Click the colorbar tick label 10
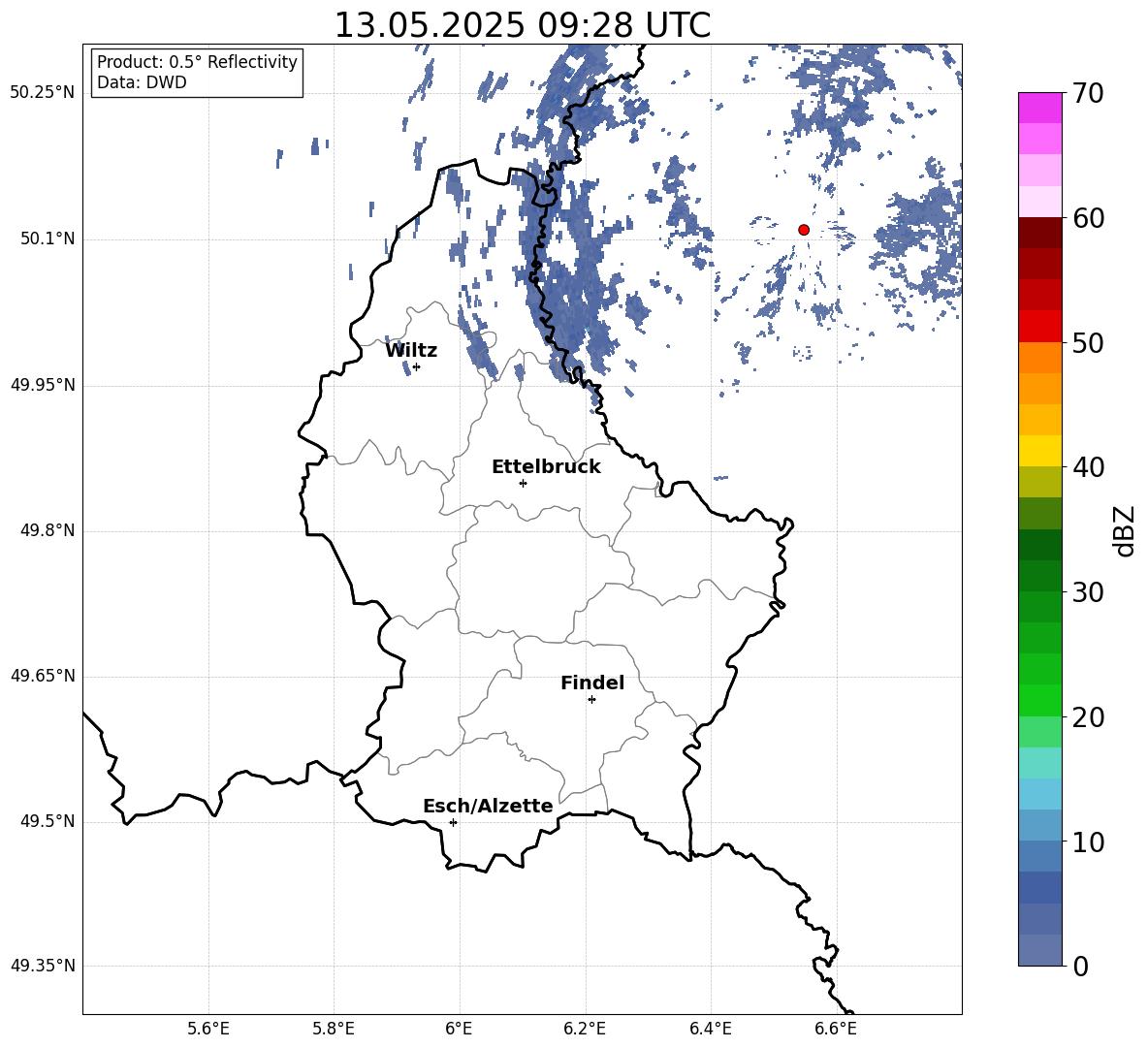 [x=1088, y=842]
